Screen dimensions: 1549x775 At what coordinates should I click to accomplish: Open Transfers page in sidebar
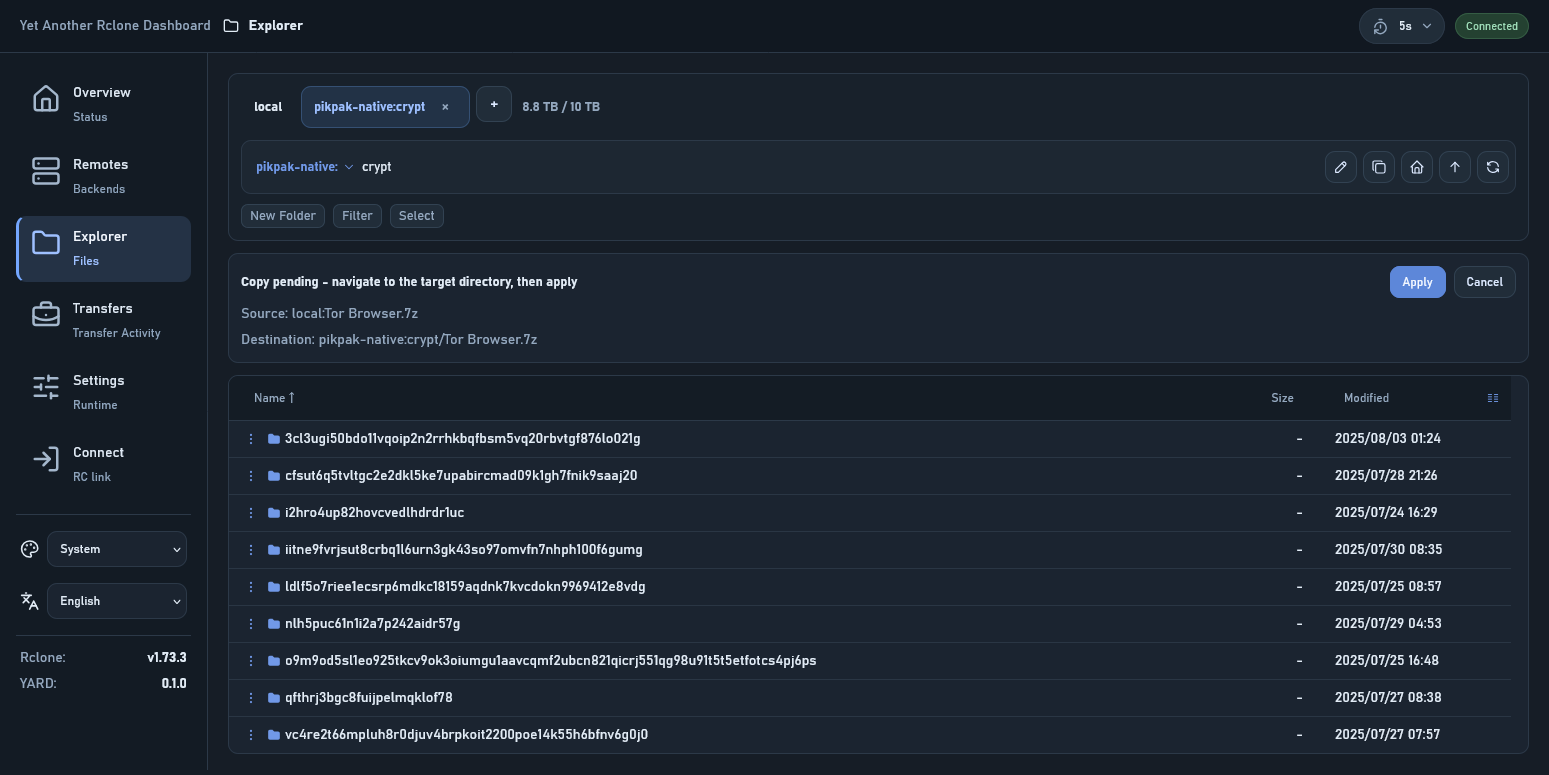click(x=103, y=319)
